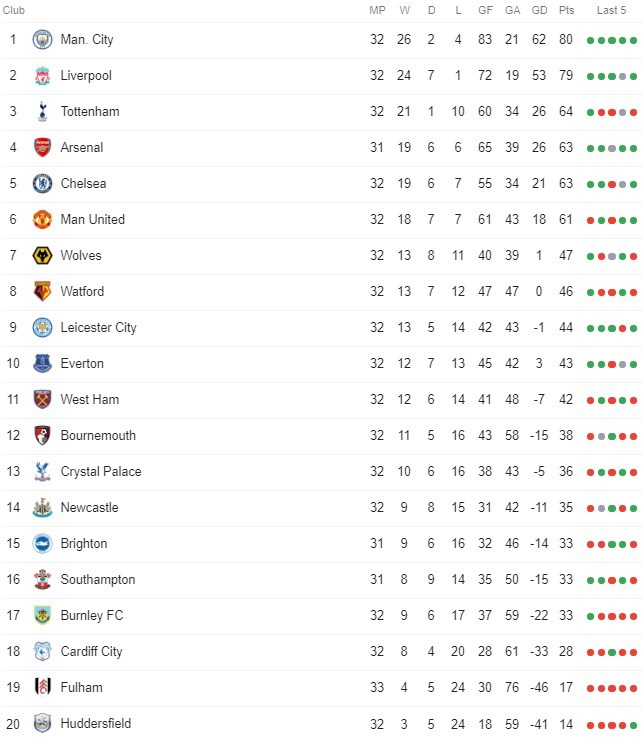Click the Liverpool club crest
Image resolution: width=643 pixels, height=738 pixels.
click(x=42, y=76)
